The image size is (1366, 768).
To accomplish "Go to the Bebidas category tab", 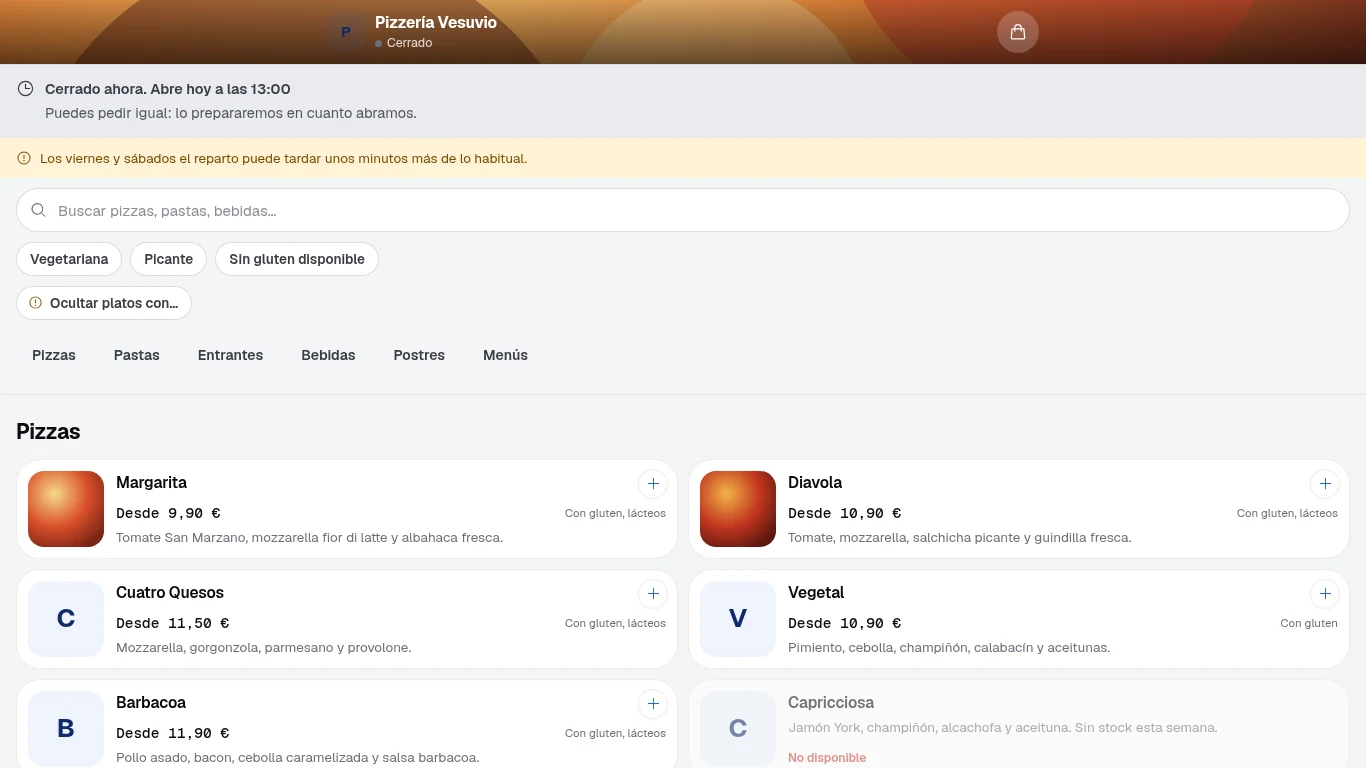I will [x=328, y=355].
